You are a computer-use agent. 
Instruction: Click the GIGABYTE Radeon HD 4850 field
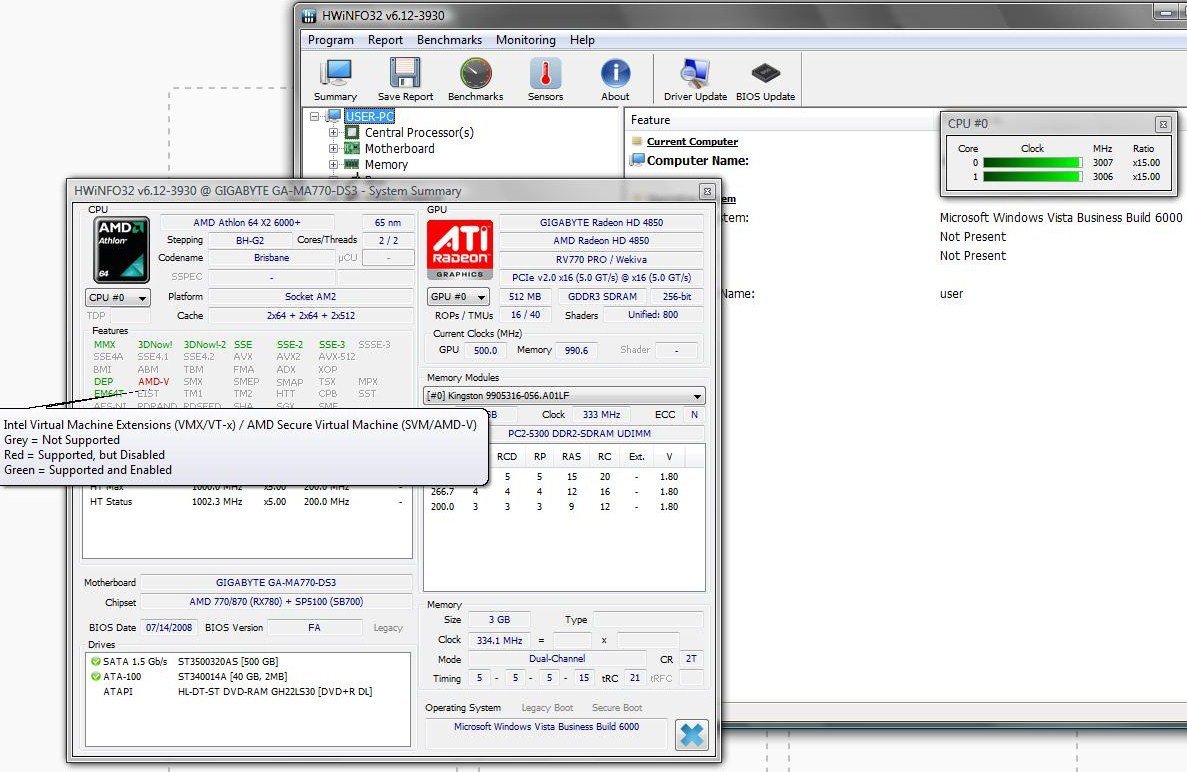(601, 223)
